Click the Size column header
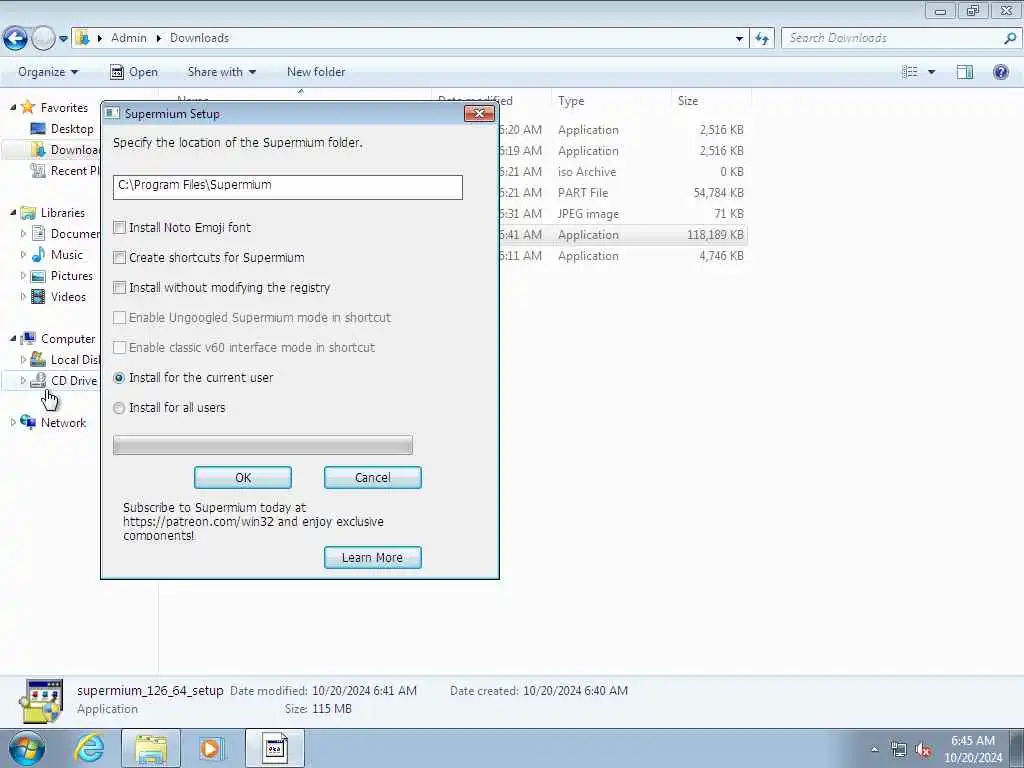 (x=711, y=101)
